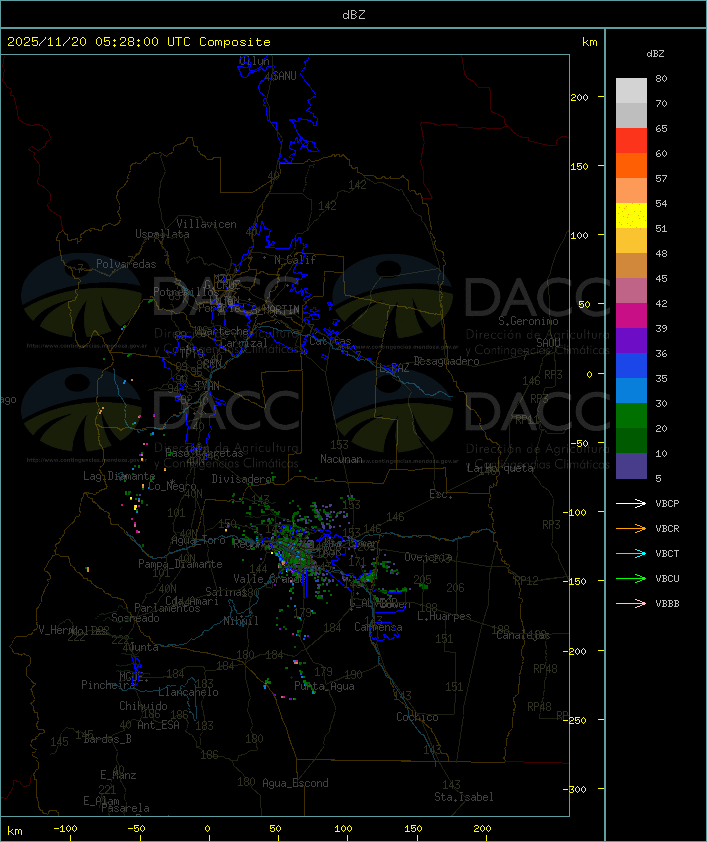Click the Sosneado map label
The height and width of the screenshot is (842, 707).
(x=135, y=618)
